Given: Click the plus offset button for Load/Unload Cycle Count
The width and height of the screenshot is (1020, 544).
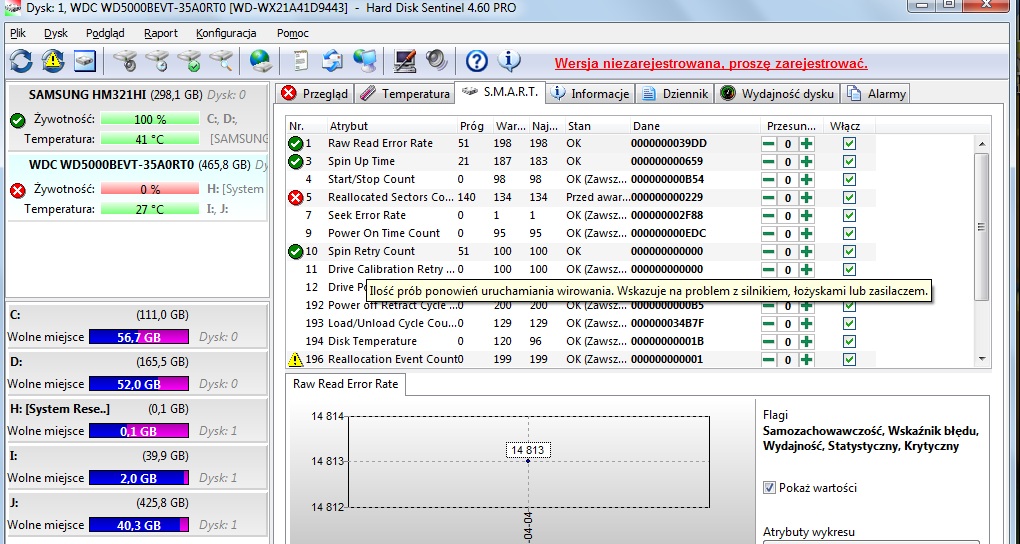Looking at the screenshot, I should click(807, 323).
